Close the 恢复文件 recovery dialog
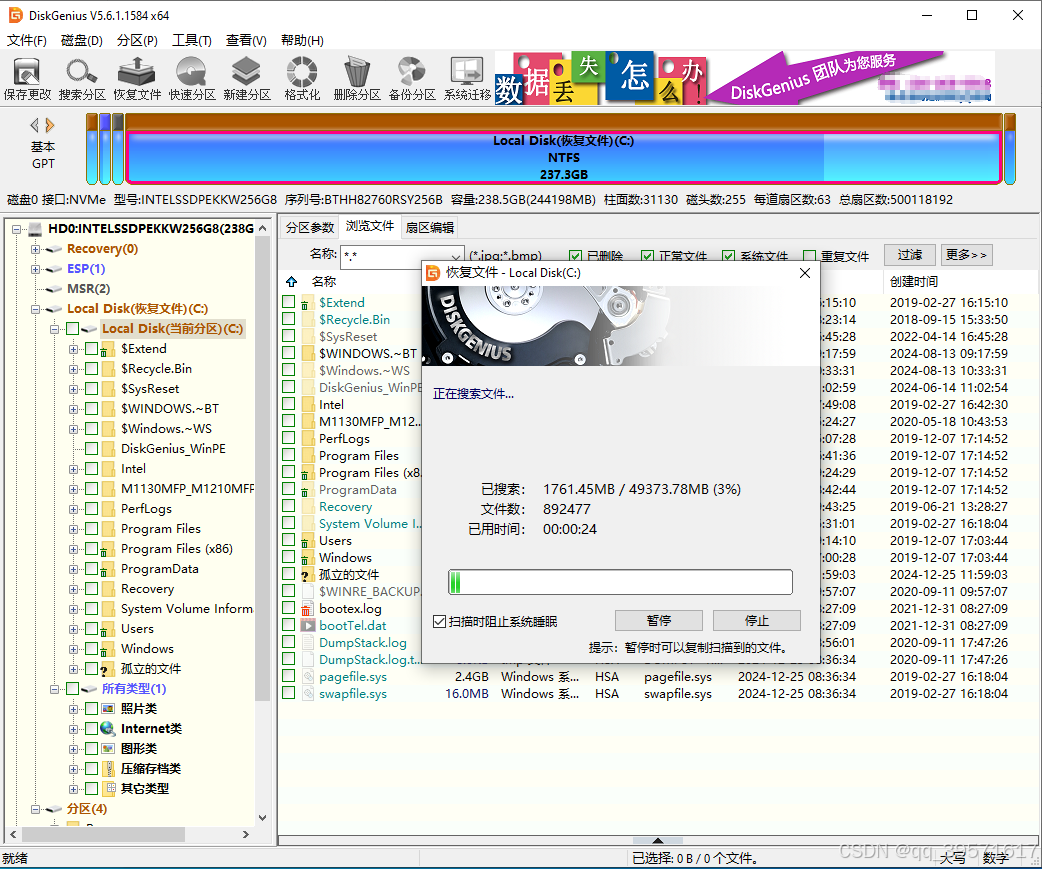 tap(805, 273)
